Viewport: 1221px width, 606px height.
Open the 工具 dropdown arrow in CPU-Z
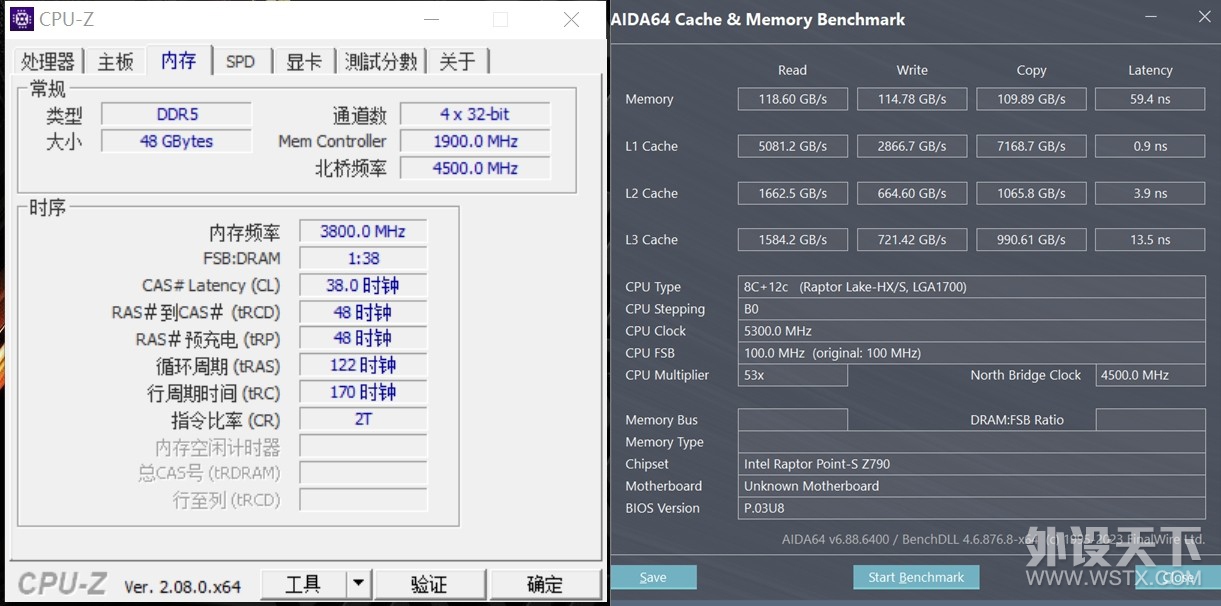click(x=359, y=583)
